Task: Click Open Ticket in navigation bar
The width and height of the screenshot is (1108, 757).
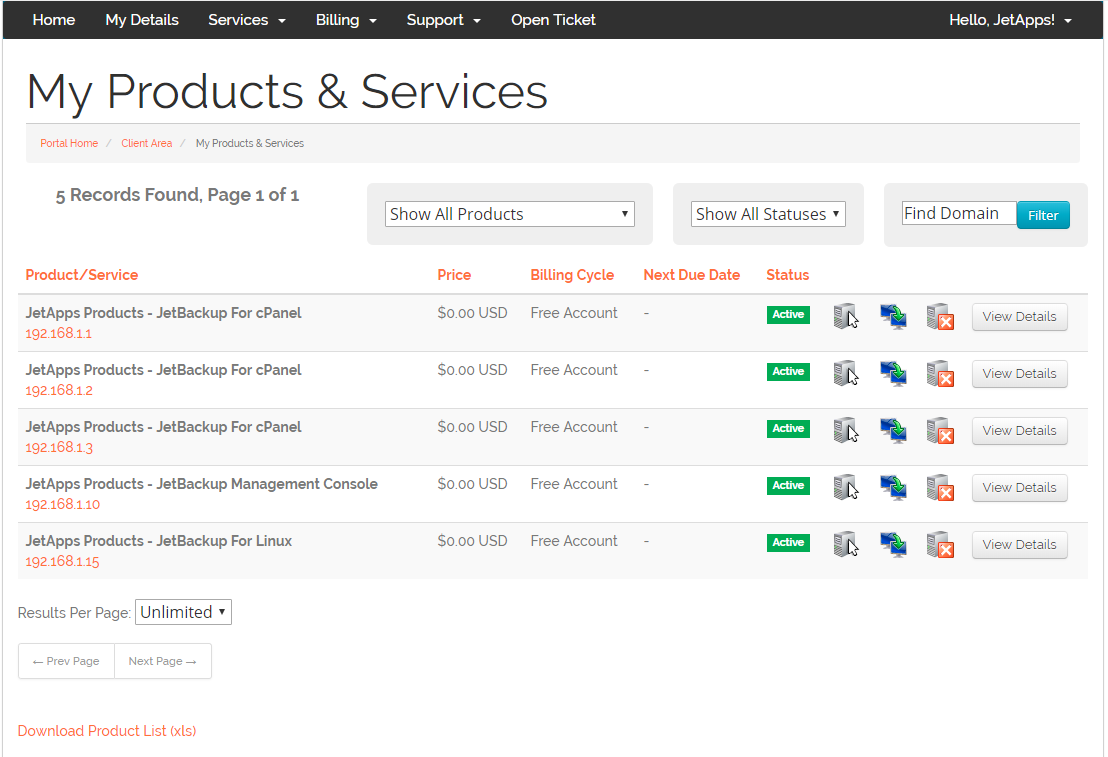Action: 553,20
